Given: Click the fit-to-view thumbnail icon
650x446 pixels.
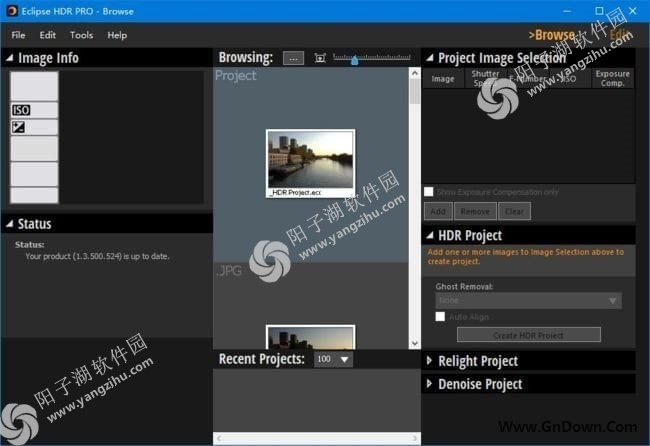Looking at the screenshot, I should tap(320, 58).
